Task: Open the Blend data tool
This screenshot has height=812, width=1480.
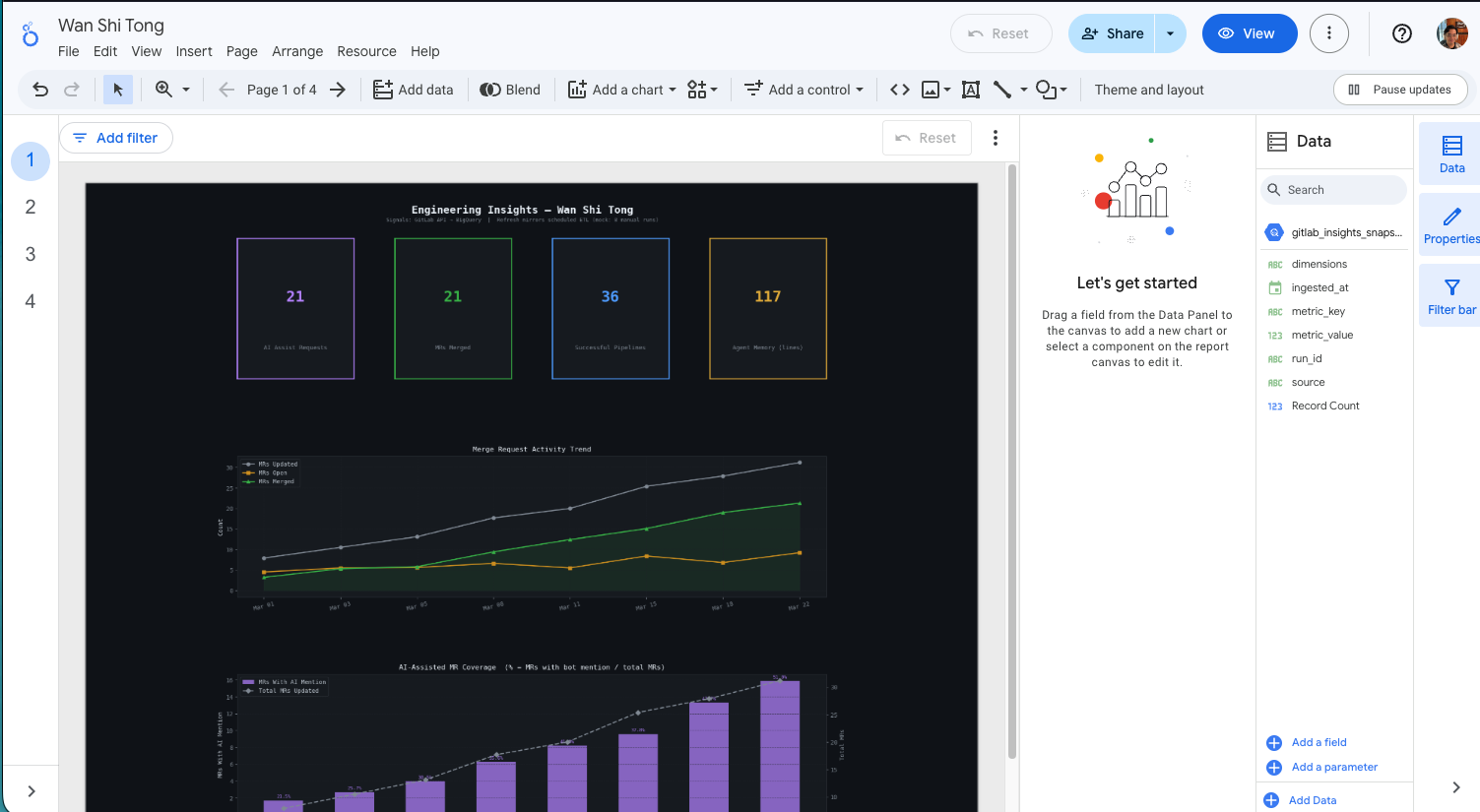Action: (x=510, y=90)
